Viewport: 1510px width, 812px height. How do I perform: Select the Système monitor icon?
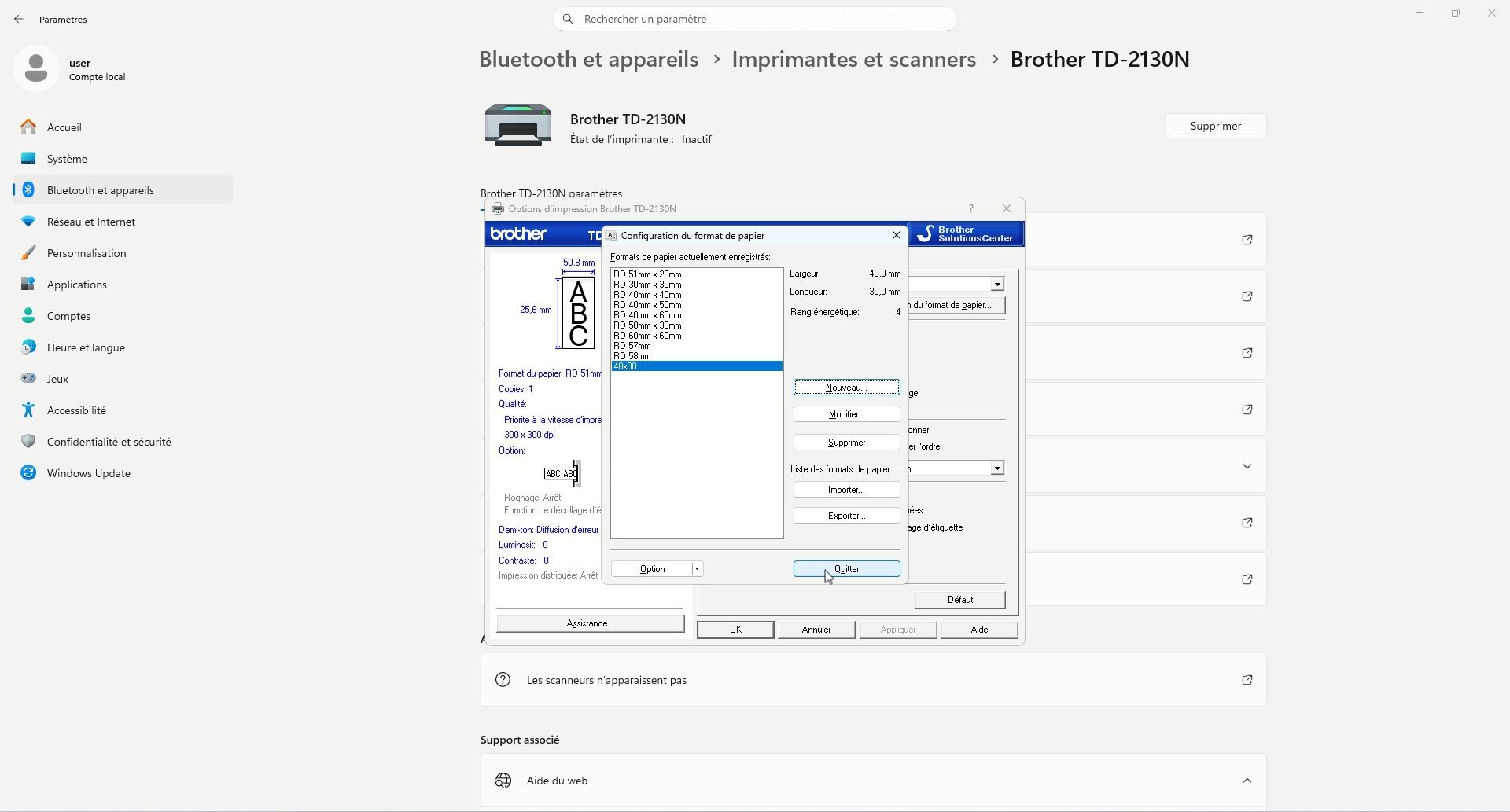pos(28,159)
